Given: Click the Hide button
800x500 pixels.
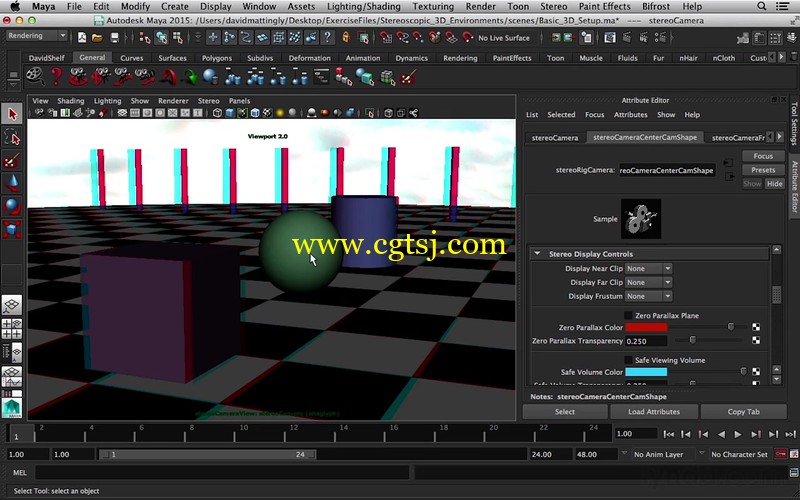Looking at the screenshot, I should [774, 184].
